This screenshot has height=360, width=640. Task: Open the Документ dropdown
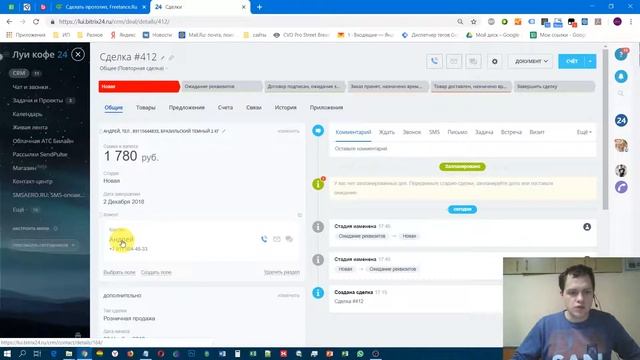click(531, 61)
